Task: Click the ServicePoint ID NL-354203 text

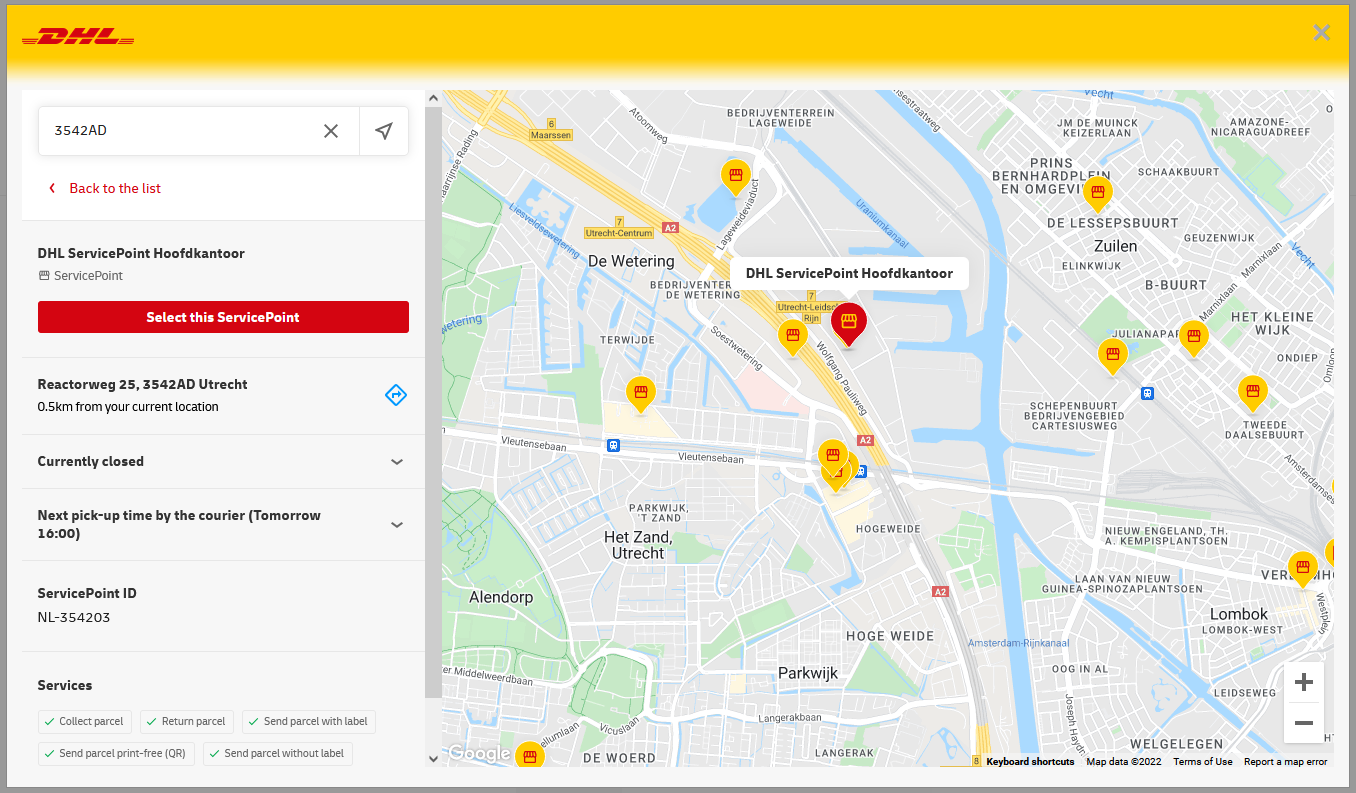Action: coord(74,617)
